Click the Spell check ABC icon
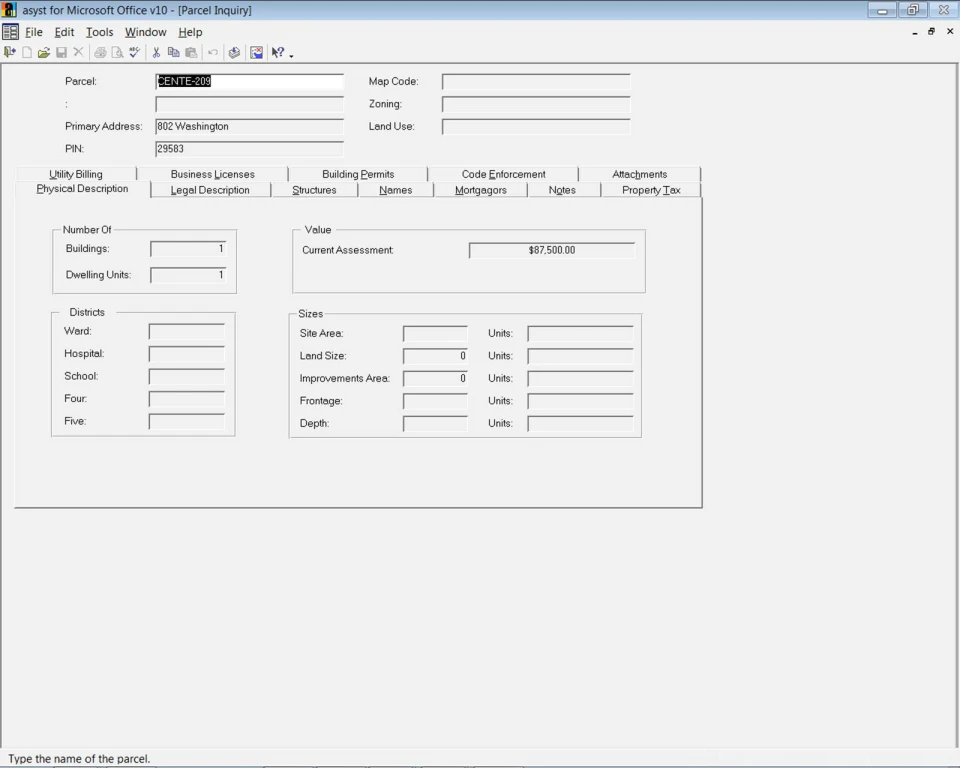960x768 pixels. (134, 53)
